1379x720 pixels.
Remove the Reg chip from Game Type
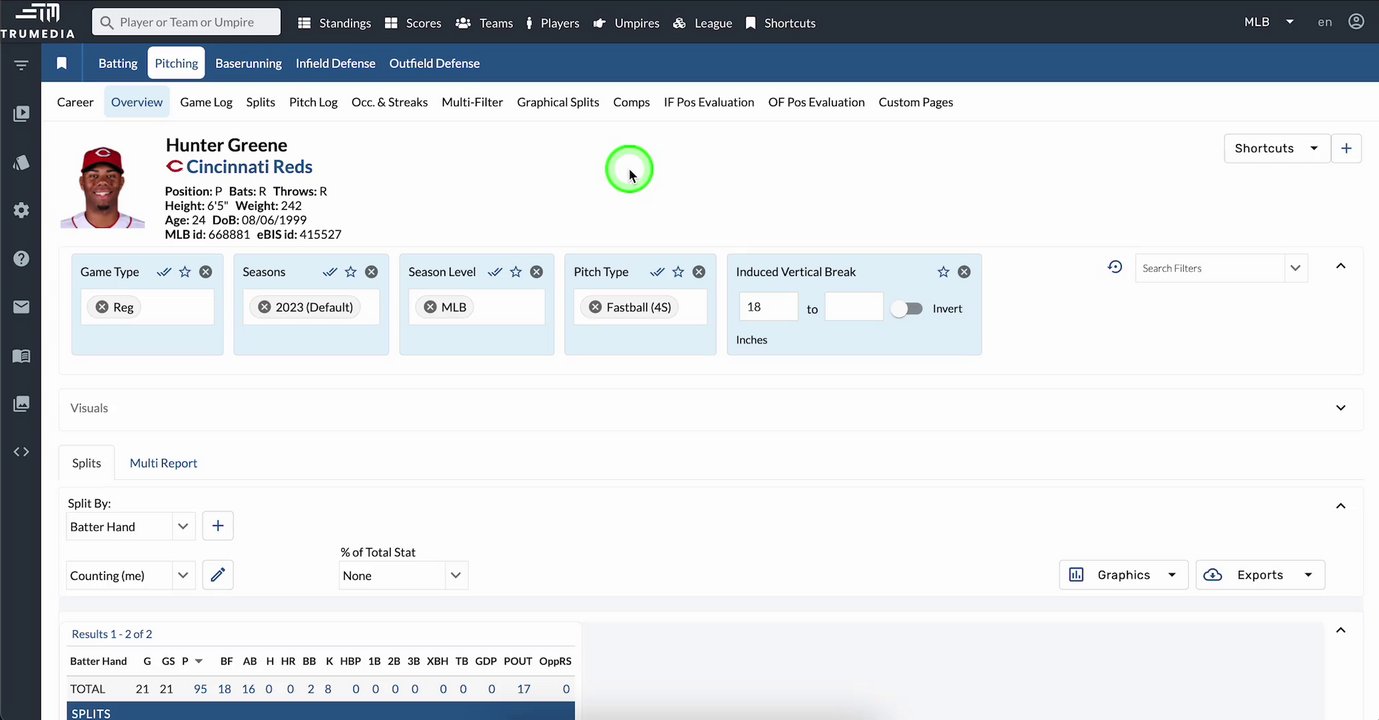pyautogui.click(x=102, y=307)
